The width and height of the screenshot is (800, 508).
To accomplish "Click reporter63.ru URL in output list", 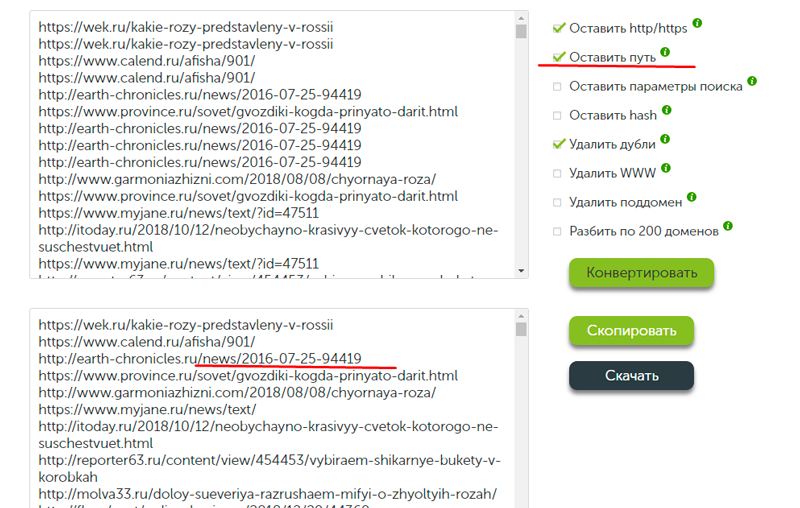I will tap(269, 468).
